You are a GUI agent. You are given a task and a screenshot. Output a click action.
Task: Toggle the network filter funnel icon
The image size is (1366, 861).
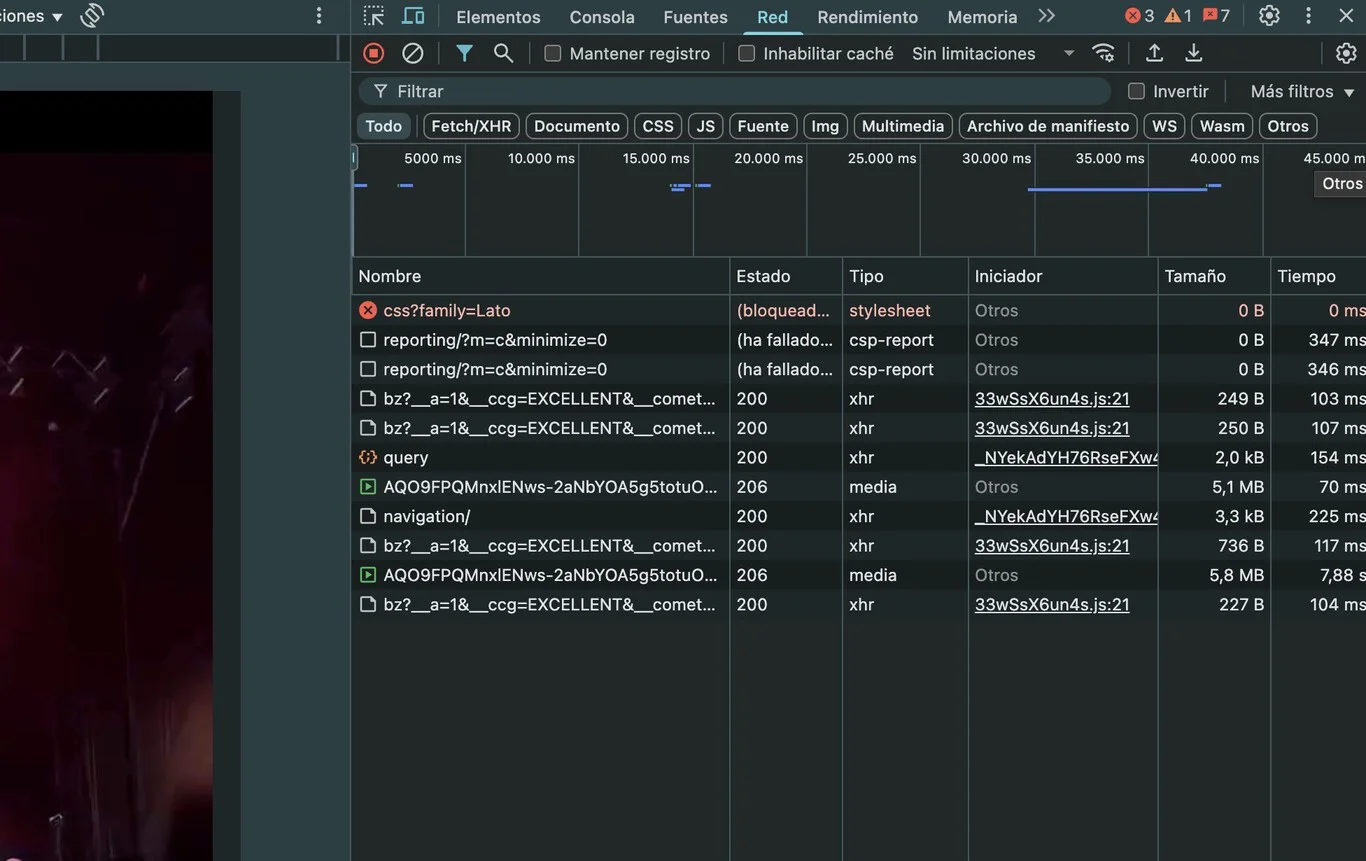pyautogui.click(x=464, y=53)
